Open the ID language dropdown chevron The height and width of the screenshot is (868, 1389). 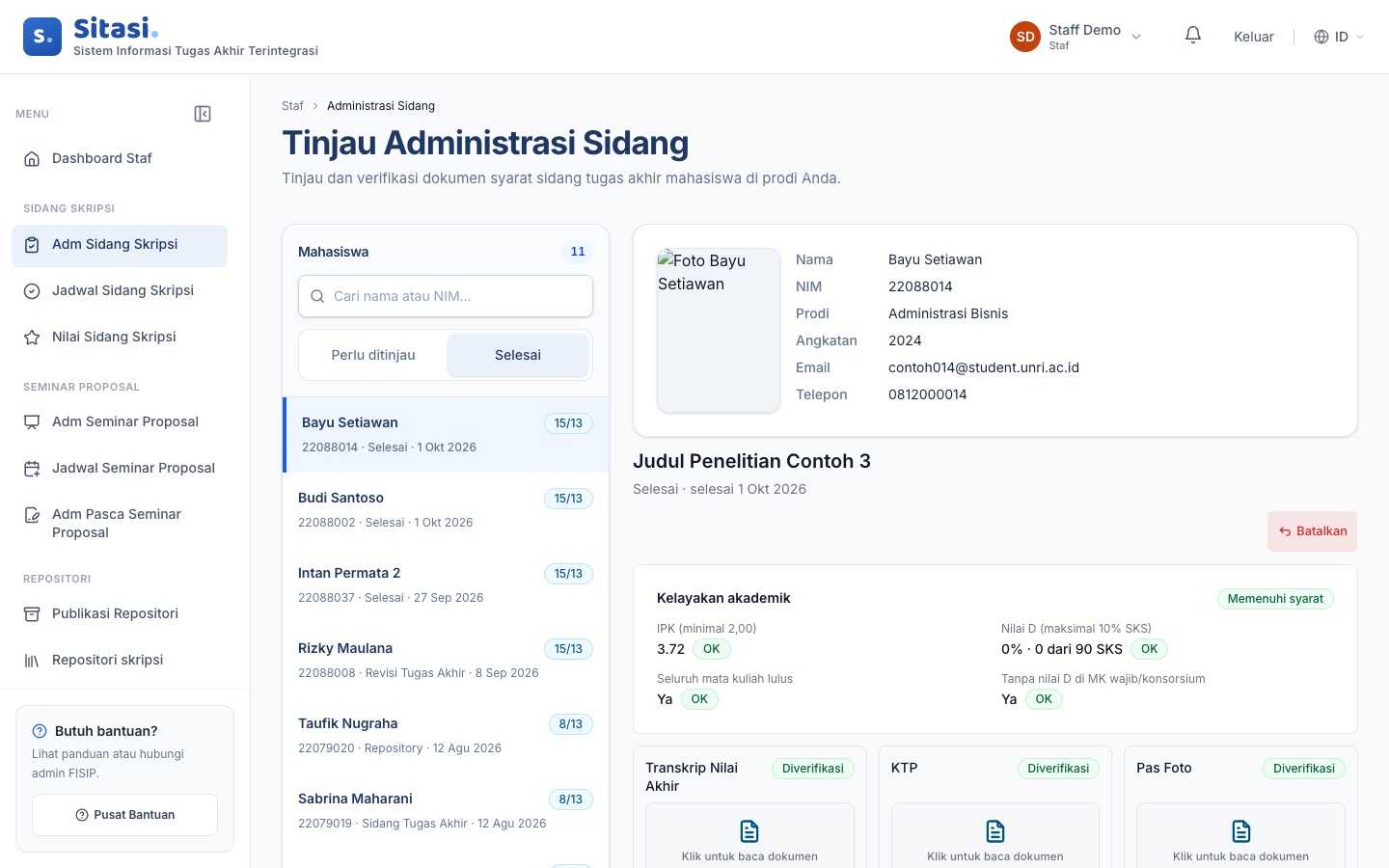pos(1360,37)
